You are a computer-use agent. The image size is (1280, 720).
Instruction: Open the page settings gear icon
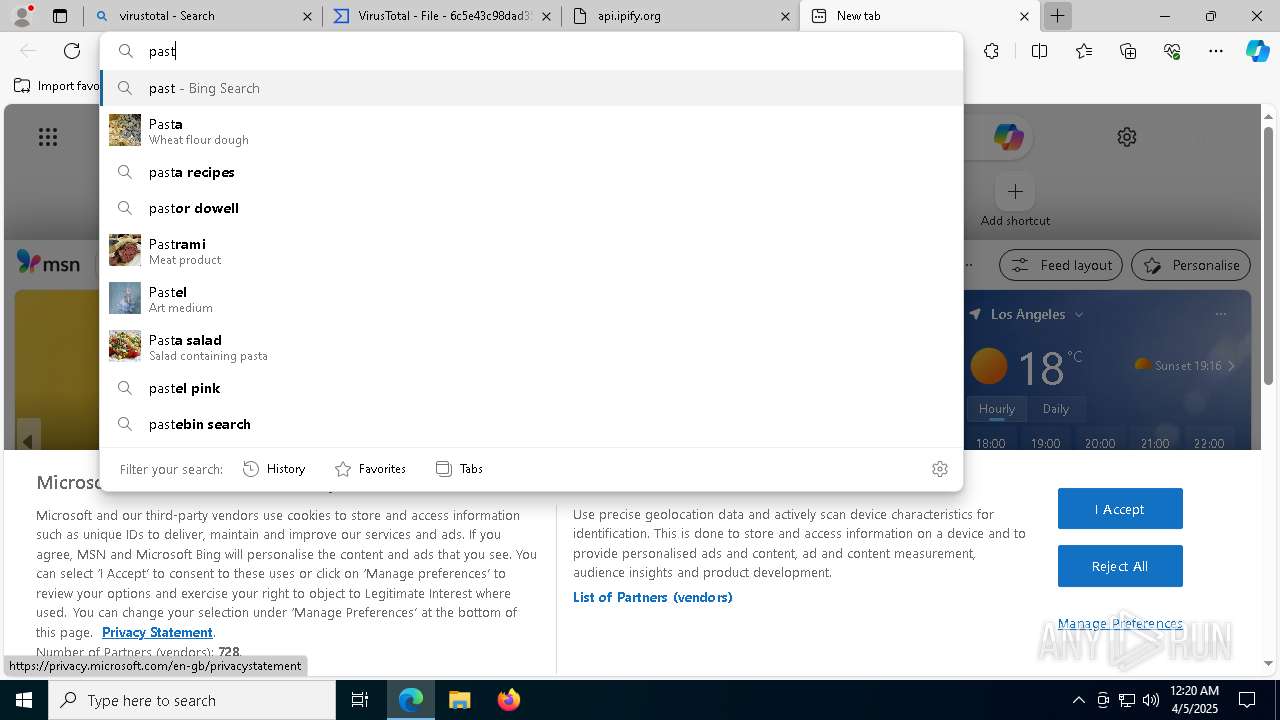[x=1127, y=137]
